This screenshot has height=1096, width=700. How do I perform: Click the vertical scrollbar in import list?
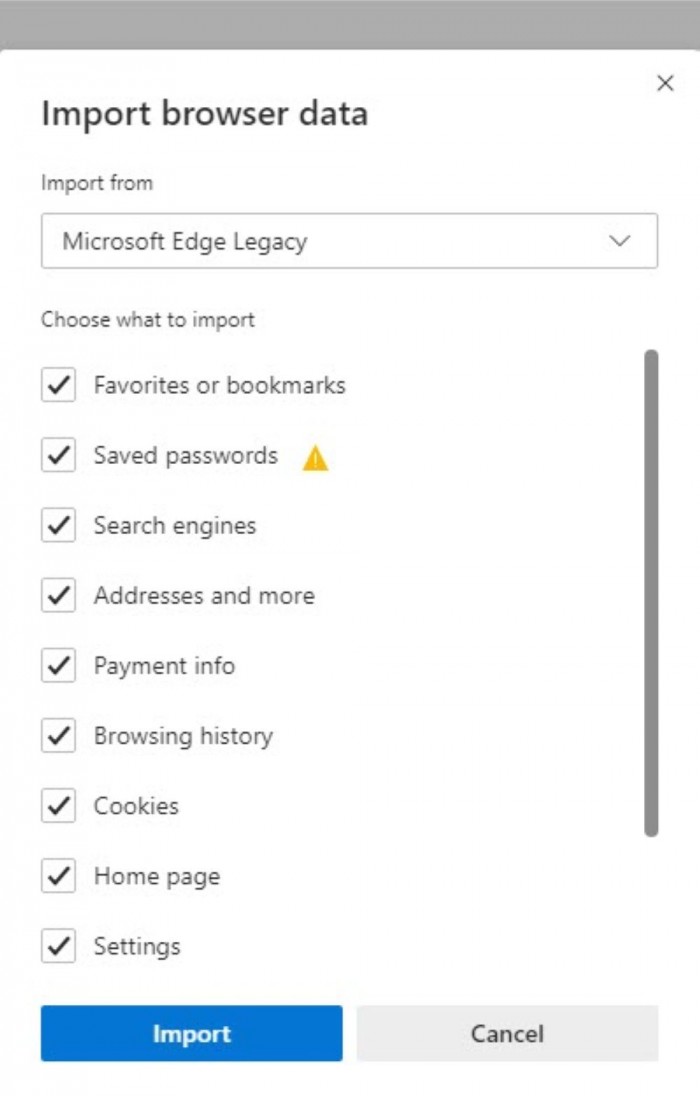point(651,592)
